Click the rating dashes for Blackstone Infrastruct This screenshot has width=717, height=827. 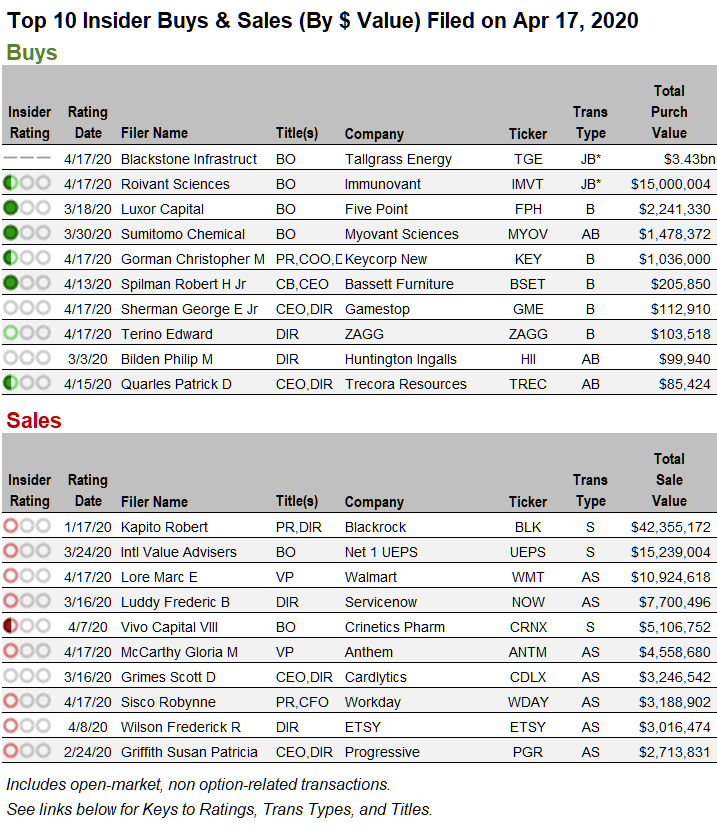(x=28, y=159)
